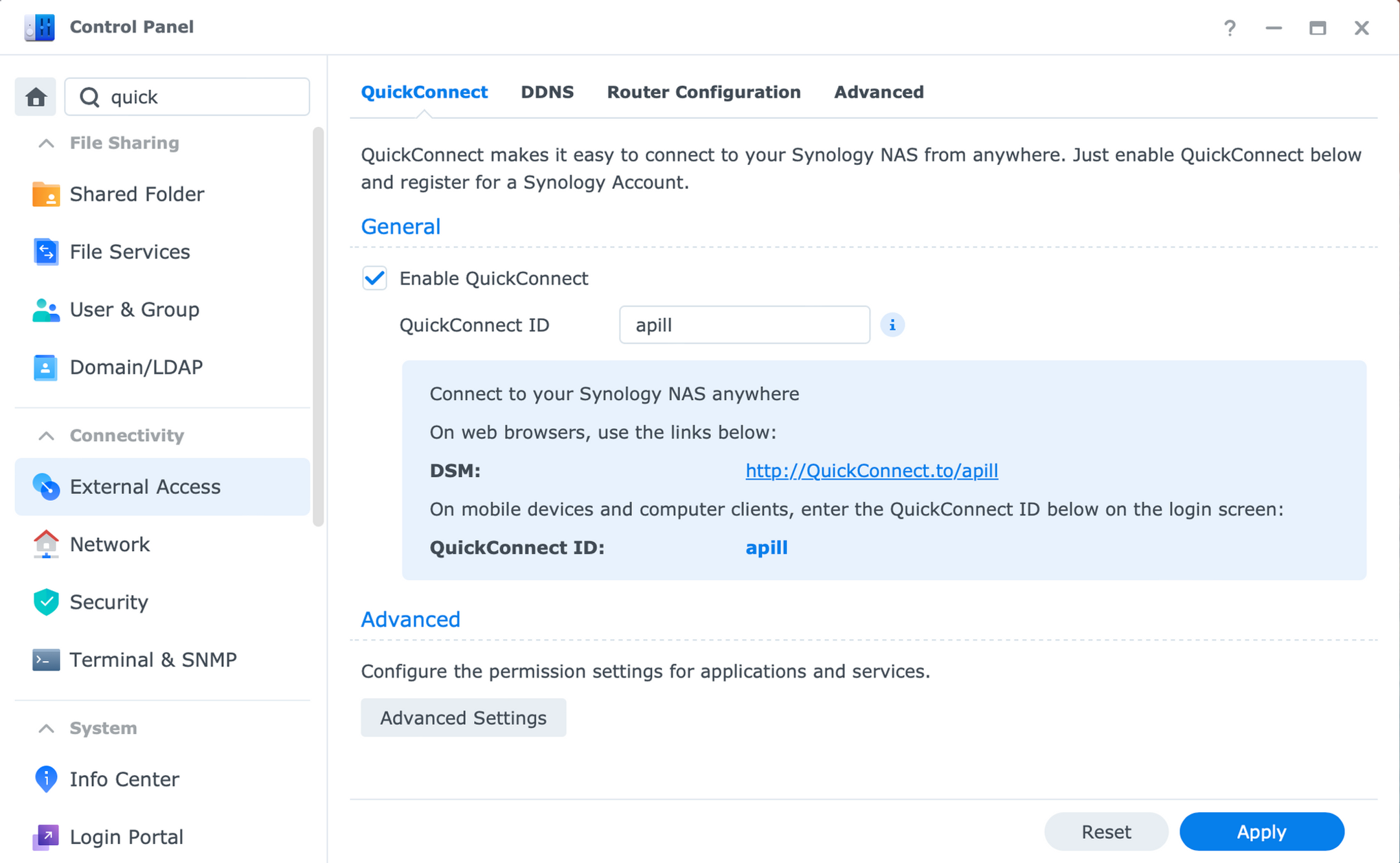Click the Info Center icon
The width and height of the screenshot is (1400, 863).
pyautogui.click(x=45, y=779)
